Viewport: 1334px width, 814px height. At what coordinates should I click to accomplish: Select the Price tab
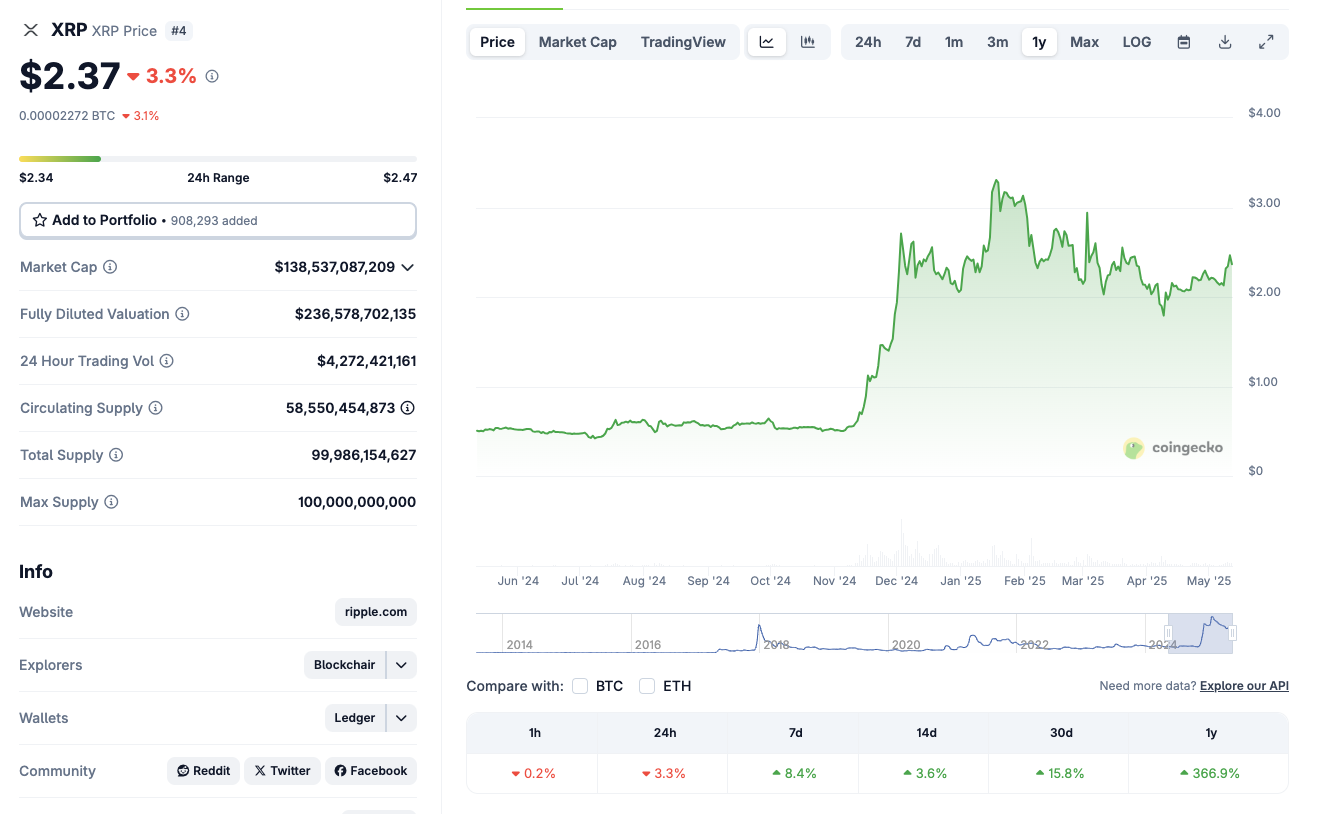point(497,42)
